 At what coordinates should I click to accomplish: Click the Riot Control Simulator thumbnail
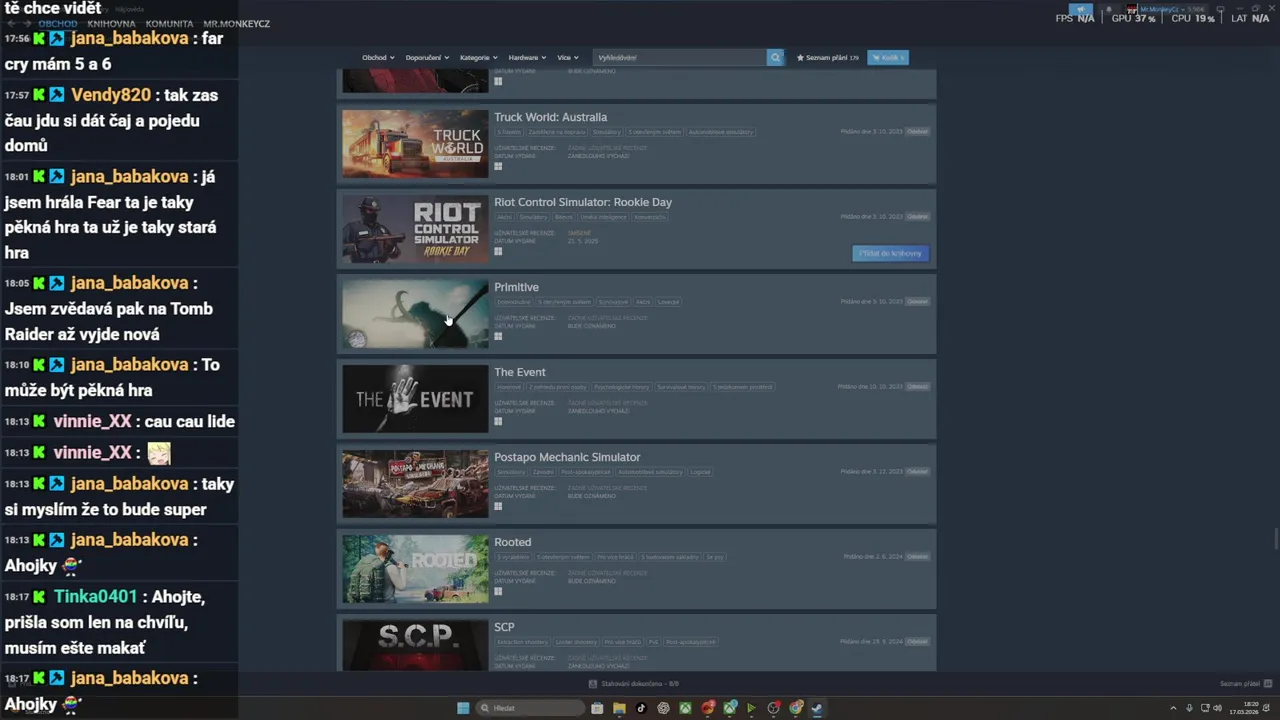pyautogui.click(x=415, y=229)
